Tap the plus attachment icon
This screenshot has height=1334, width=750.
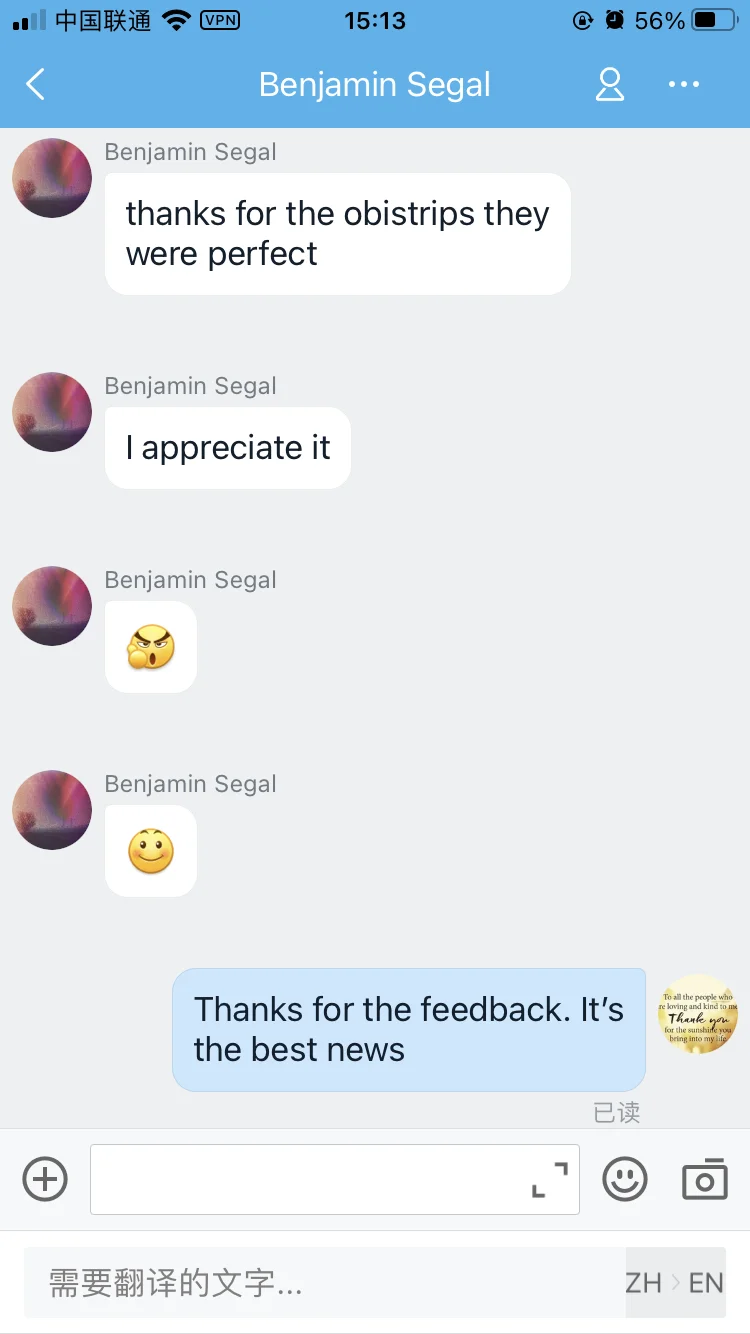(x=45, y=1179)
